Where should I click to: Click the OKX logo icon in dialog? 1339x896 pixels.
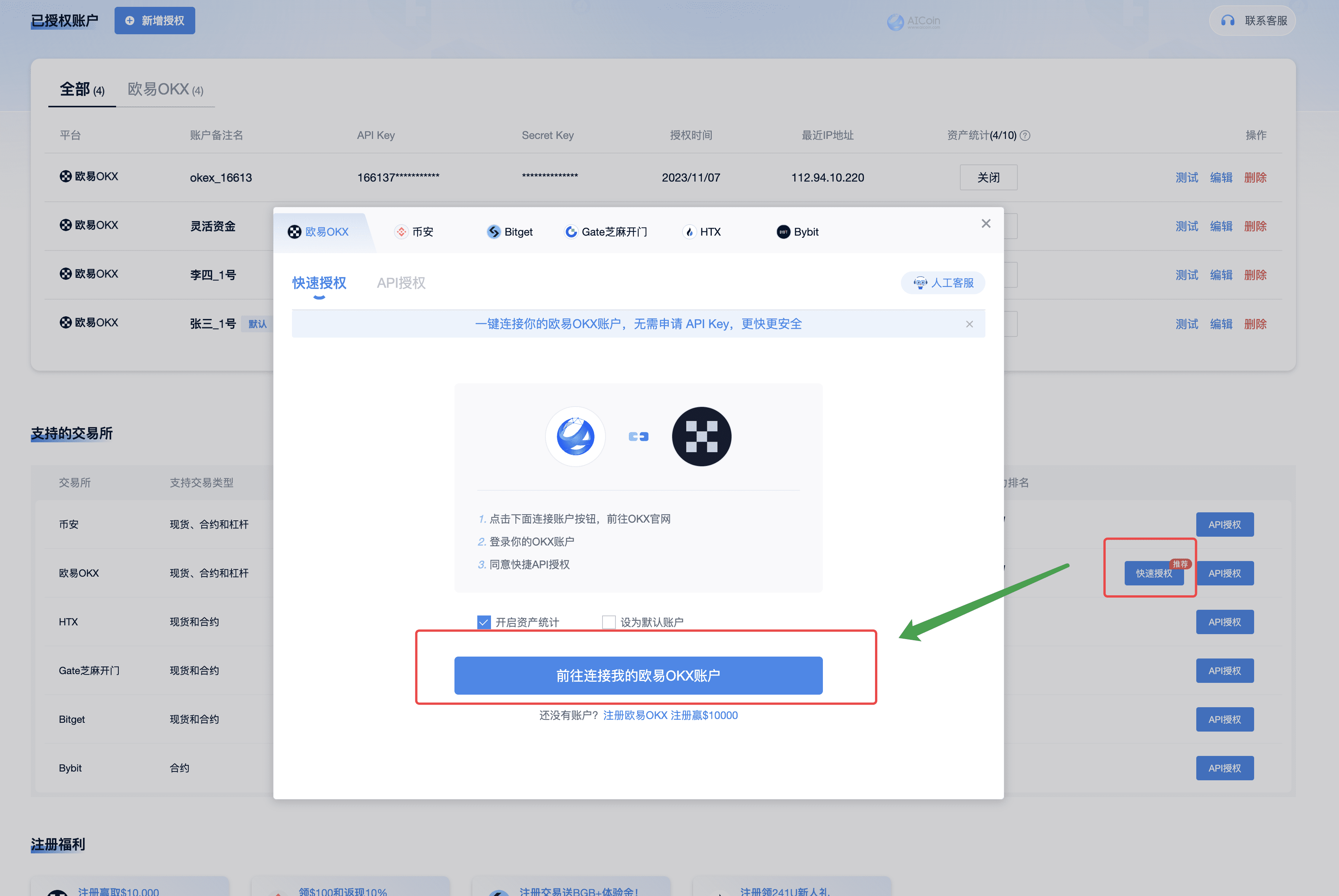701,437
